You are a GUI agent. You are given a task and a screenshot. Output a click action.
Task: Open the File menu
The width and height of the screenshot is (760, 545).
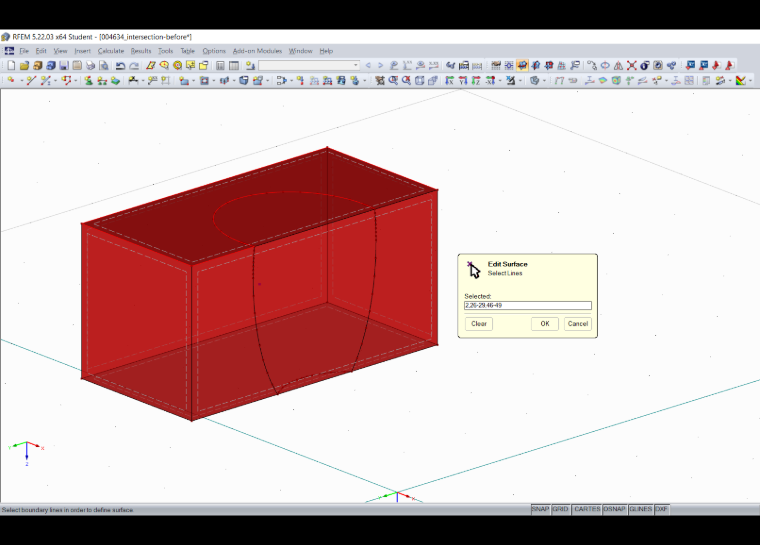(x=24, y=51)
